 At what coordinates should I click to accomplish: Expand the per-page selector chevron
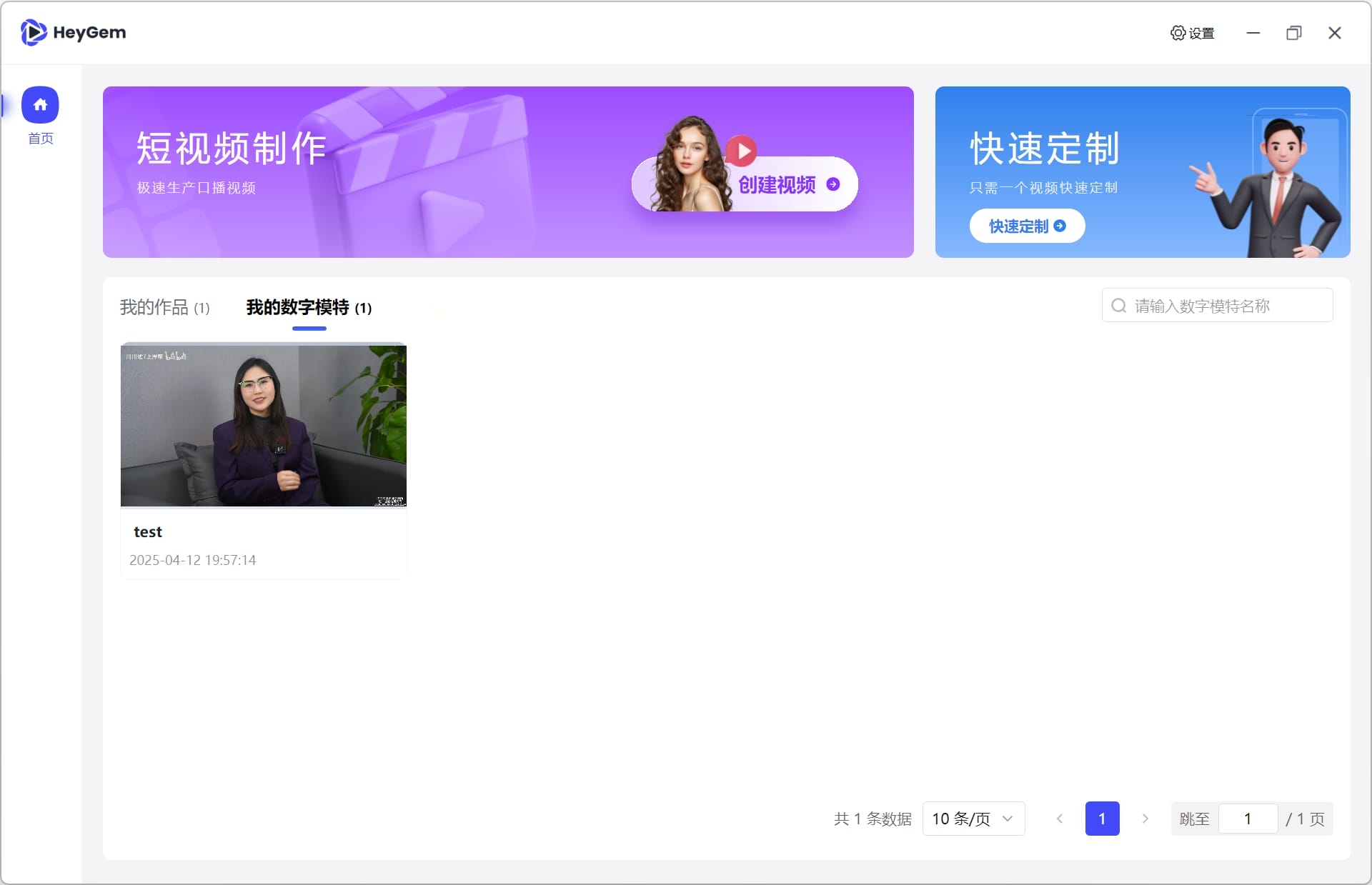tap(1008, 819)
